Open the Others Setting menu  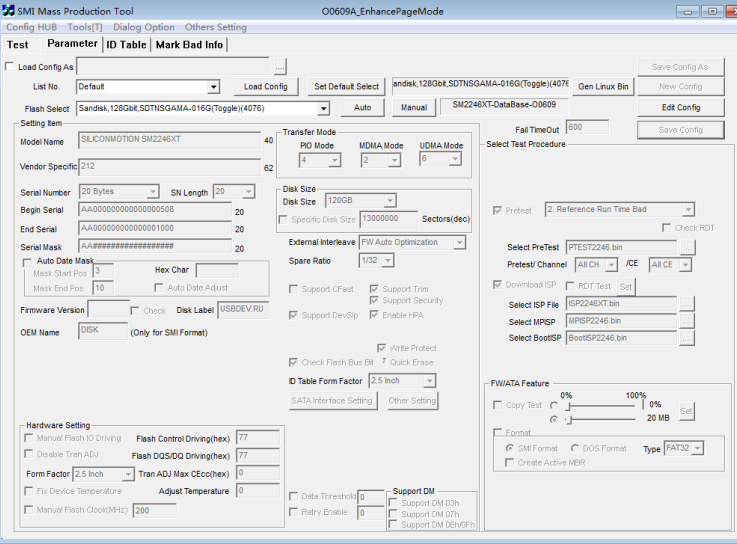(x=216, y=27)
